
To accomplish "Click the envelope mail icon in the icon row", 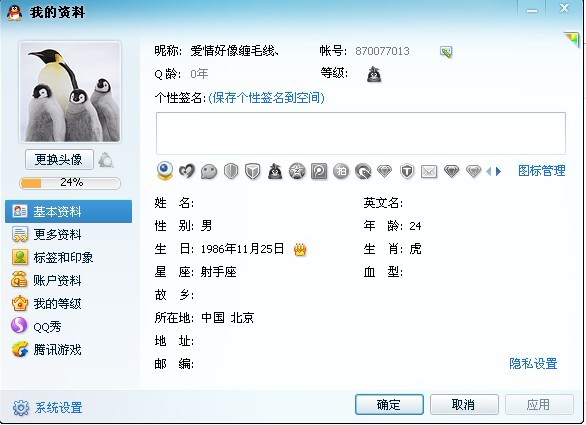I will [x=429, y=172].
